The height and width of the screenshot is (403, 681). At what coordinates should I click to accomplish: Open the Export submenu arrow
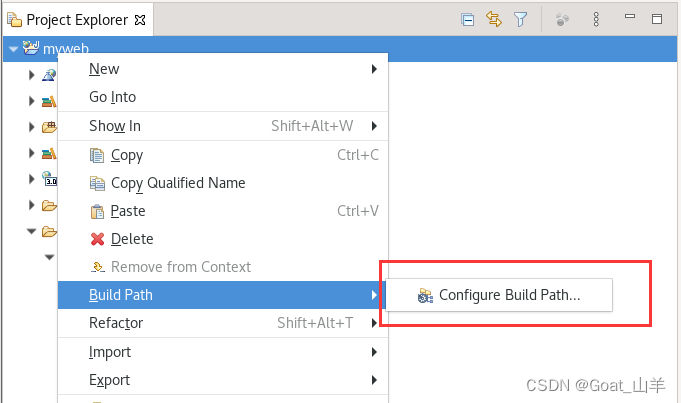[x=374, y=380]
